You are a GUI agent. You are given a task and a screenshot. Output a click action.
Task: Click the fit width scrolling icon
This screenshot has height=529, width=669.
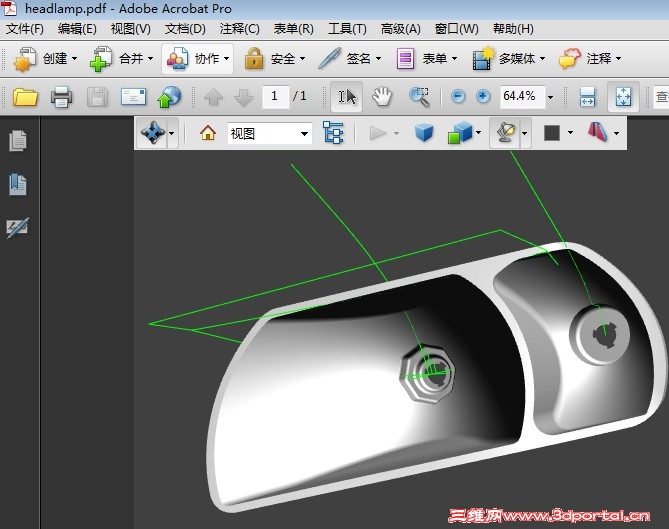point(588,97)
